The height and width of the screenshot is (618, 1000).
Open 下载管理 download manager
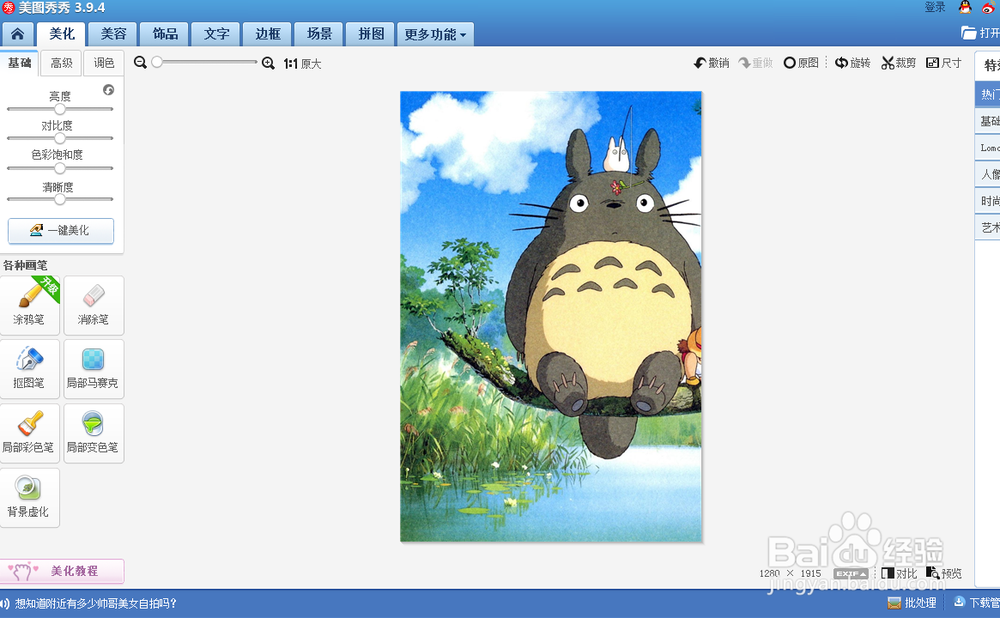(x=976, y=603)
